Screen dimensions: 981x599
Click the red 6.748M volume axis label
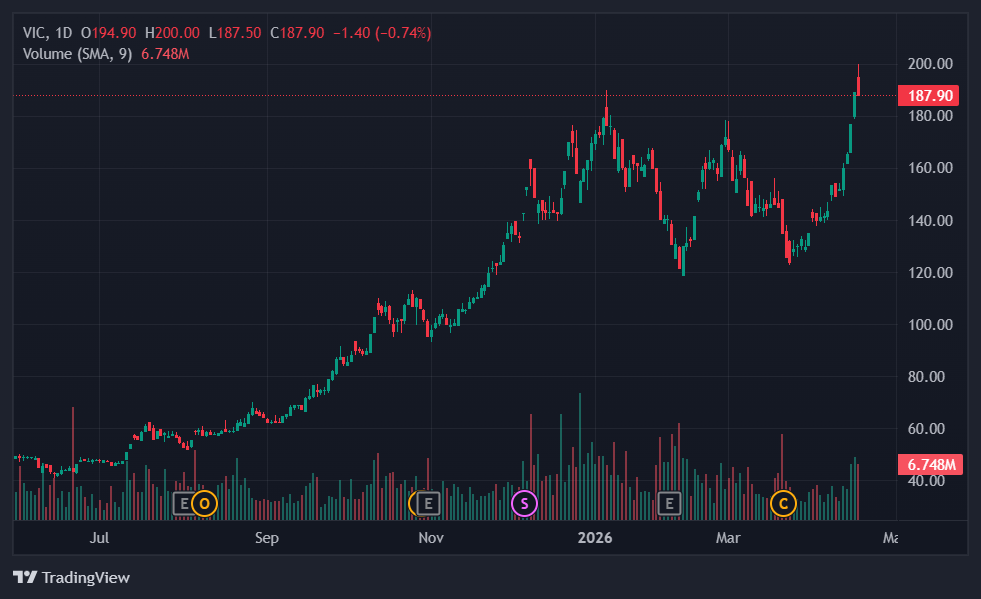[929, 464]
